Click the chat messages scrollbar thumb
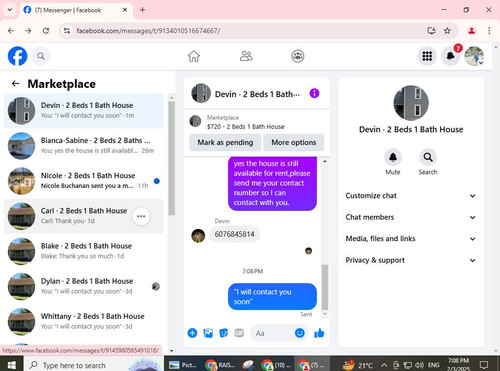Image resolution: width=500 pixels, height=371 pixels. tap(325, 287)
